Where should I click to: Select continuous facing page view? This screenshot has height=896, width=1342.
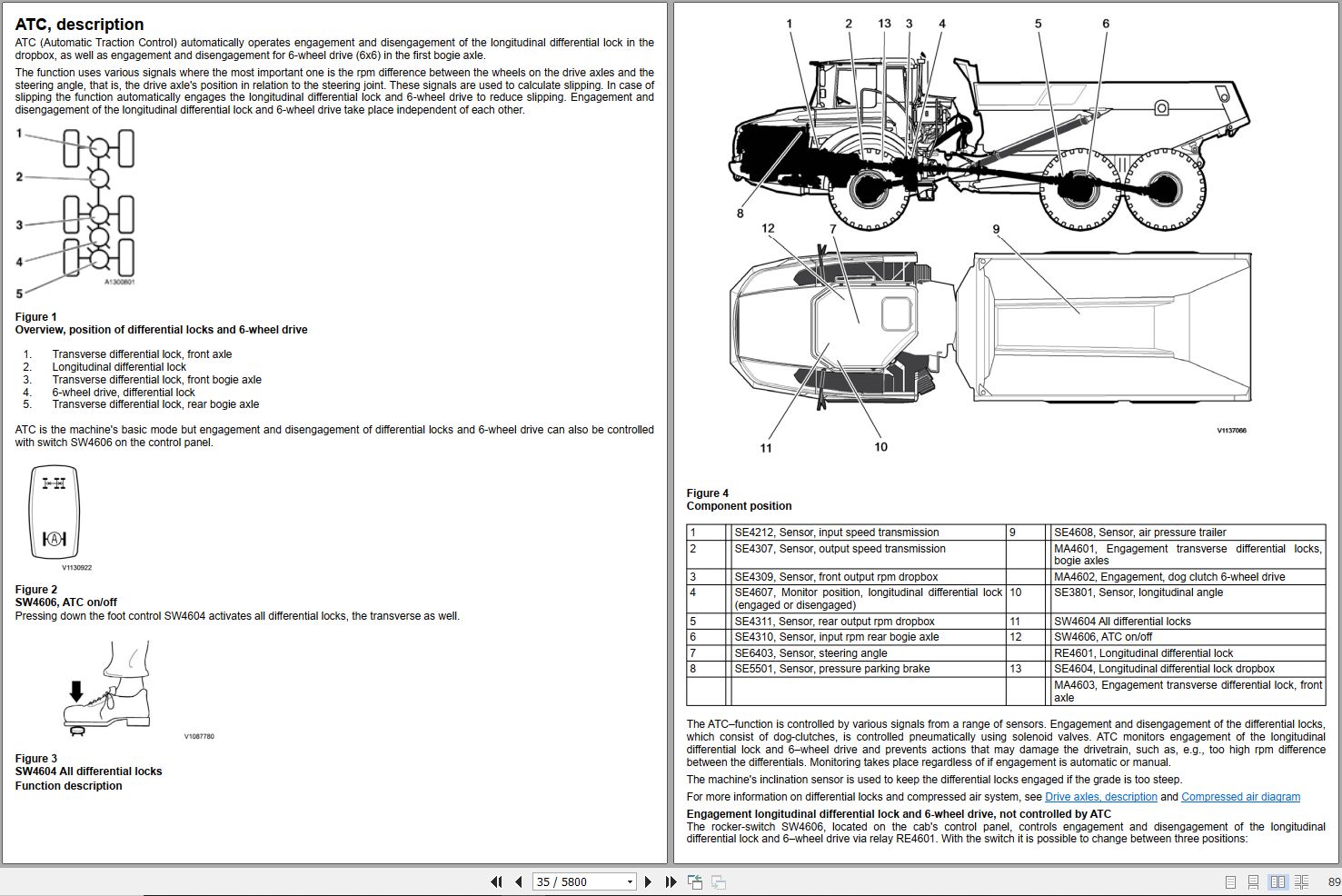coord(1301,881)
